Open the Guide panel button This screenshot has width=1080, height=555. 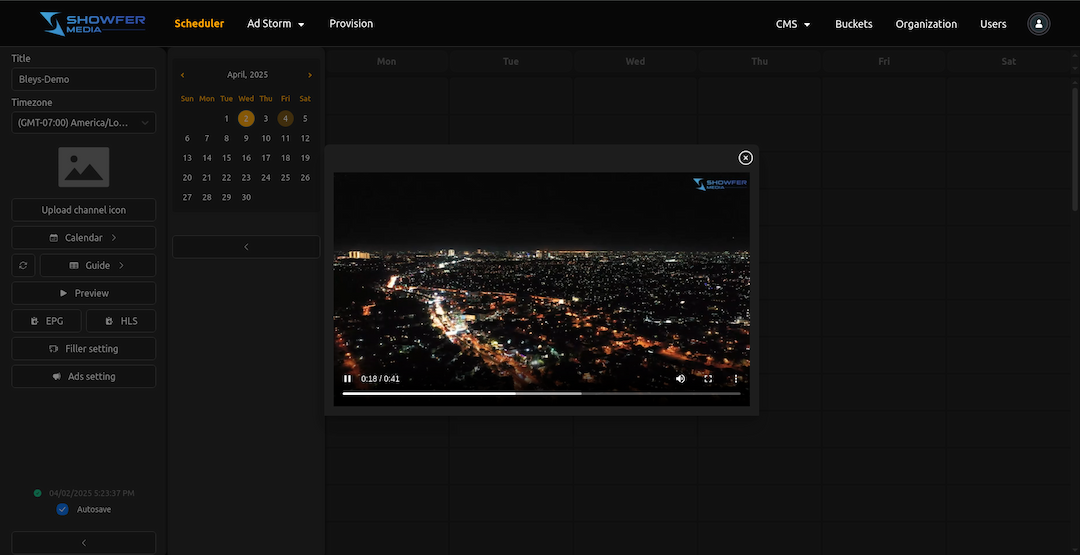[98, 266]
